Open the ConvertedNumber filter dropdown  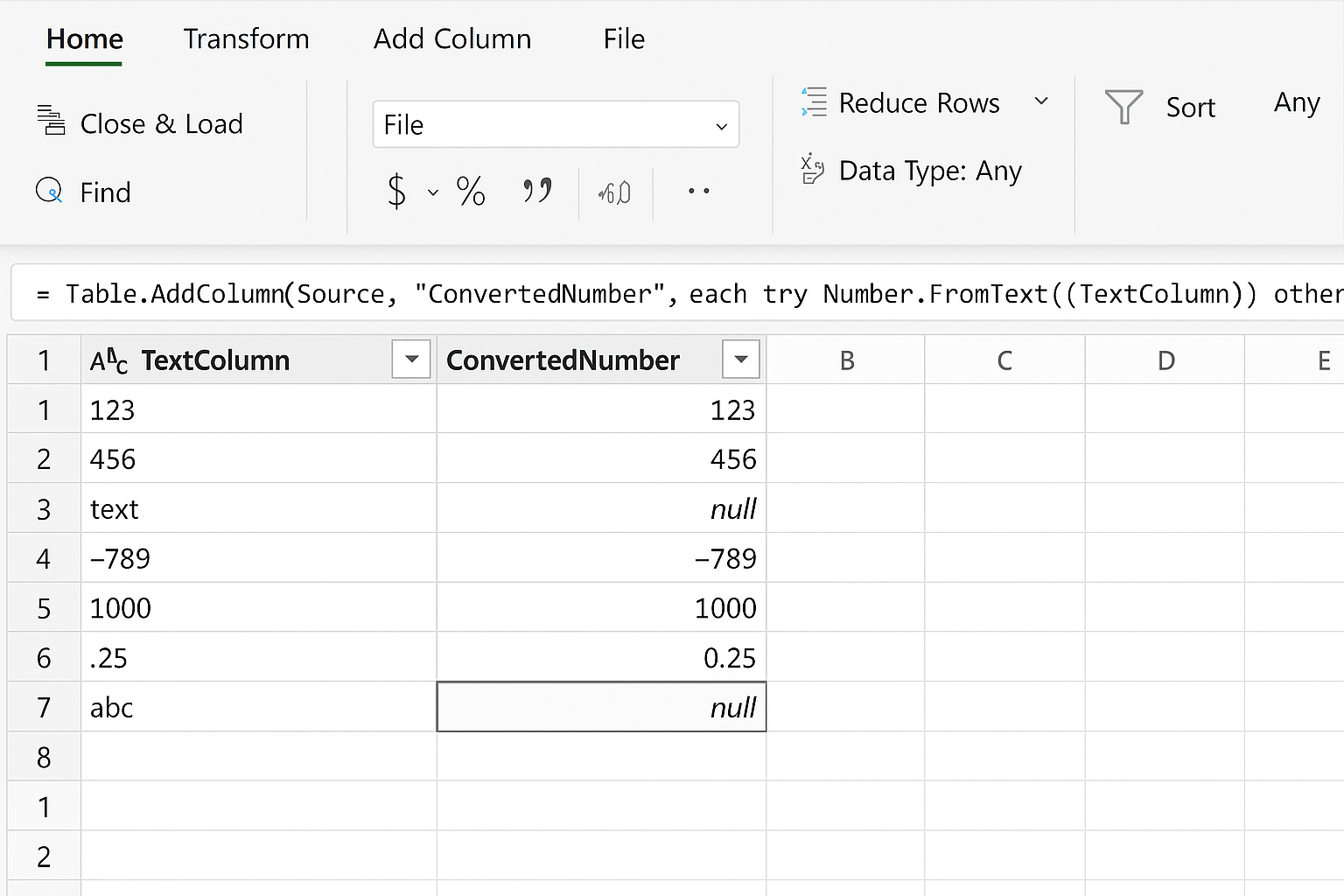click(x=741, y=359)
